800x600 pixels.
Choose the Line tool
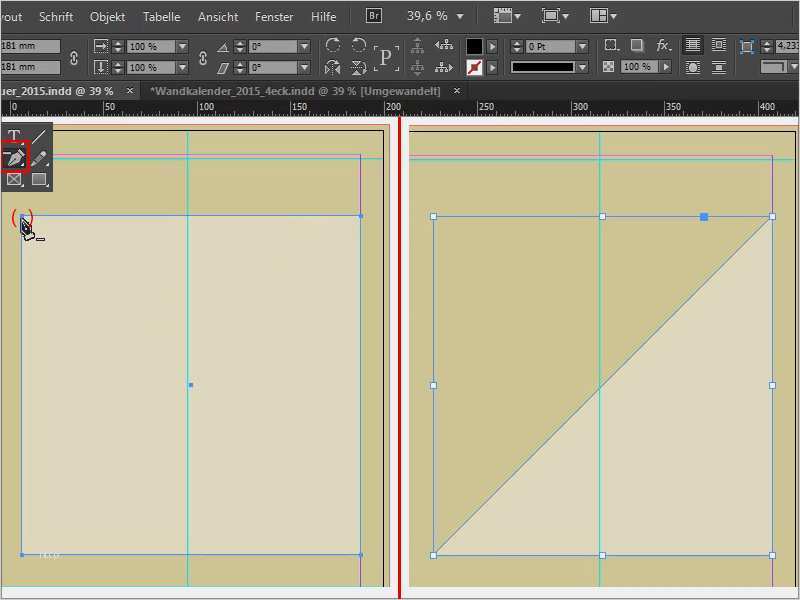tap(39, 136)
